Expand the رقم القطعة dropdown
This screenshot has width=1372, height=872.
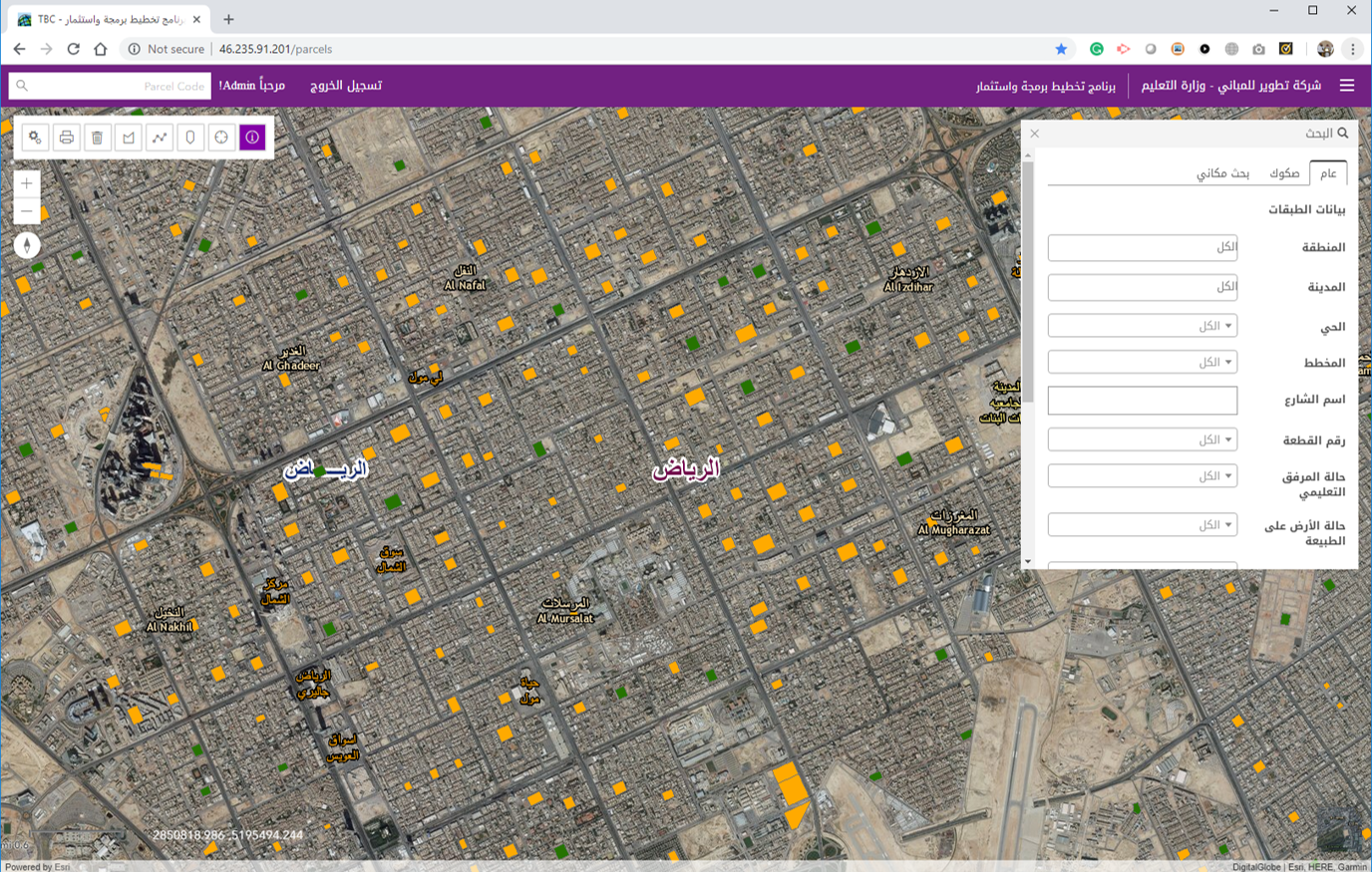pos(1143,439)
